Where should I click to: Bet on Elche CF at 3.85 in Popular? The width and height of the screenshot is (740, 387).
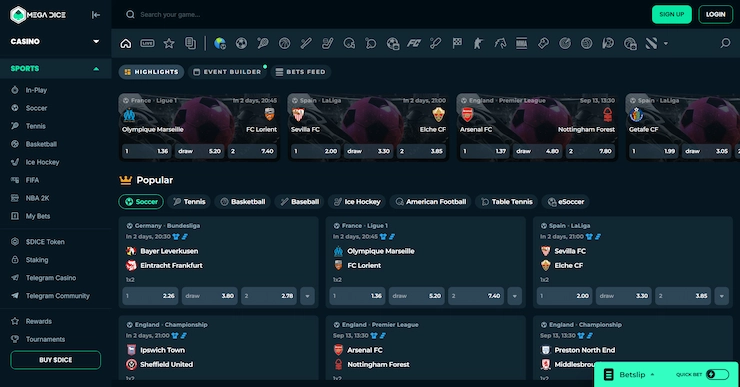(x=683, y=296)
